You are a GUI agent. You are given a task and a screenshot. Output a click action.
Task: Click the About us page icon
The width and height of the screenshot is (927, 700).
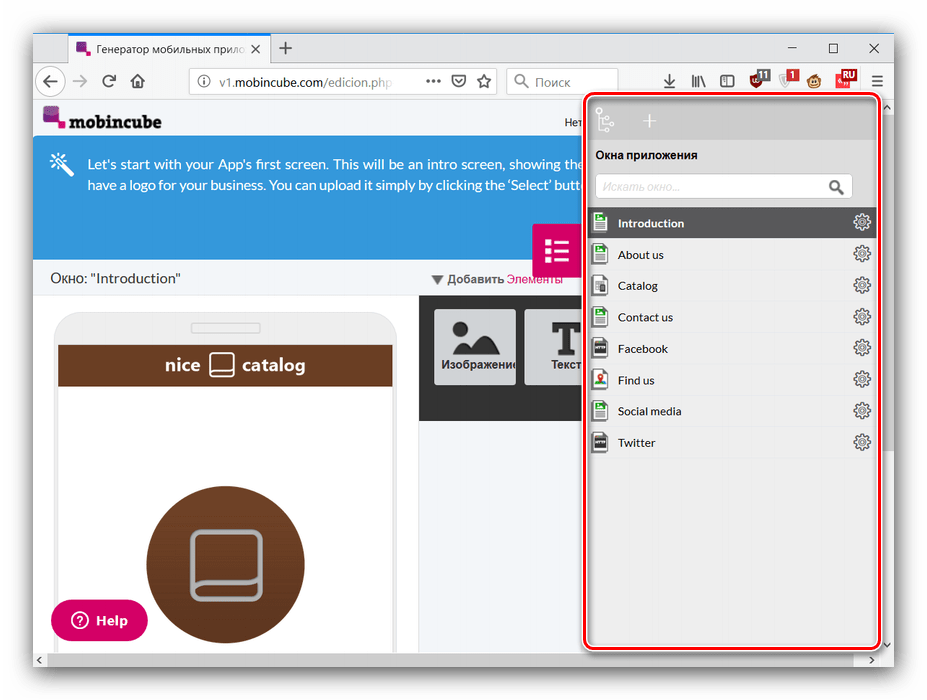pyautogui.click(x=600, y=254)
